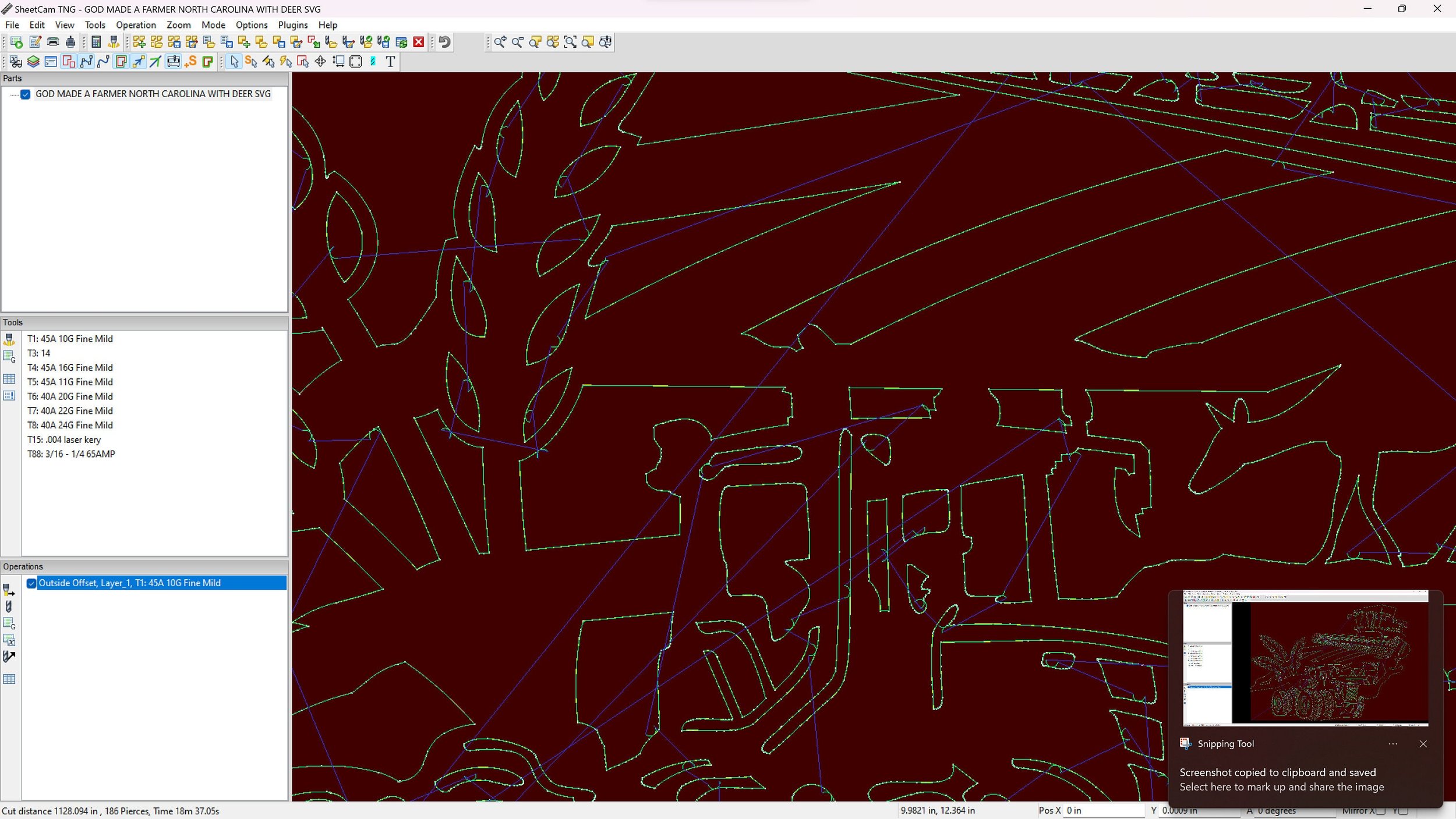Viewport: 1456px width, 819px height.
Task: Open job options notepad-and-pencil icon
Action: (x=35, y=42)
